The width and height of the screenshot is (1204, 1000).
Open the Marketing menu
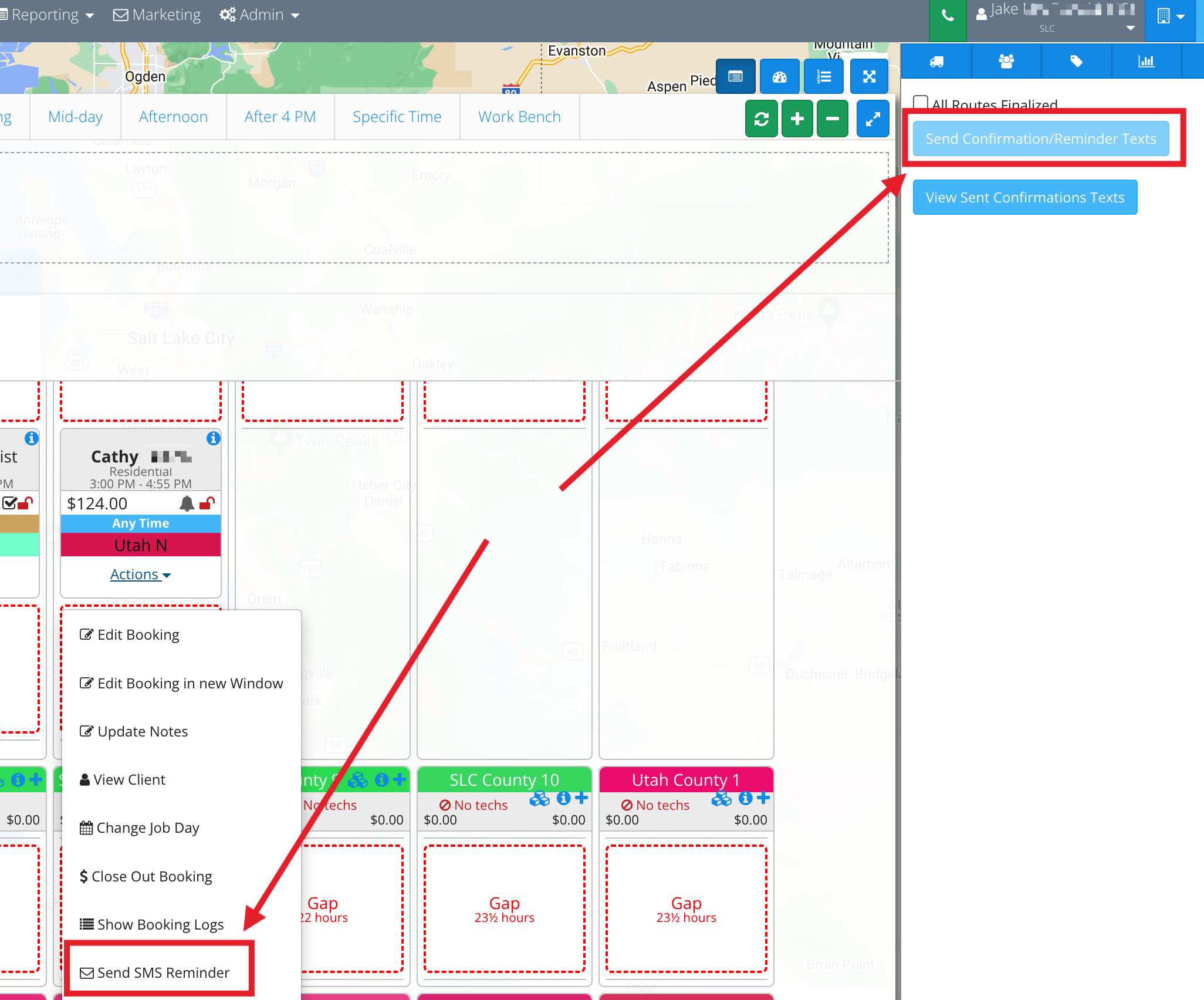coord(157,15)
